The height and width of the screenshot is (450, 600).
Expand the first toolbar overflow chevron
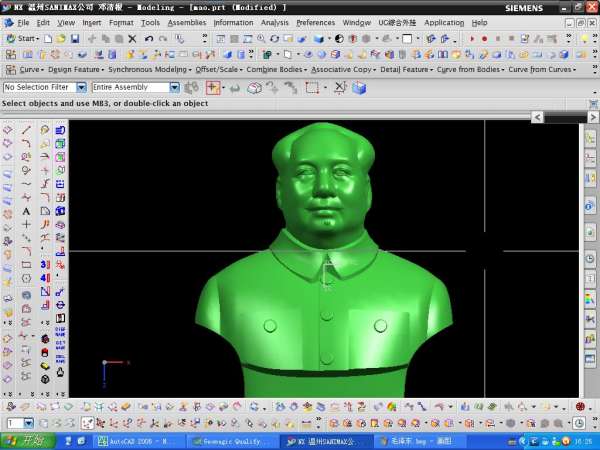pyautogui.click(x=205, y=38)
